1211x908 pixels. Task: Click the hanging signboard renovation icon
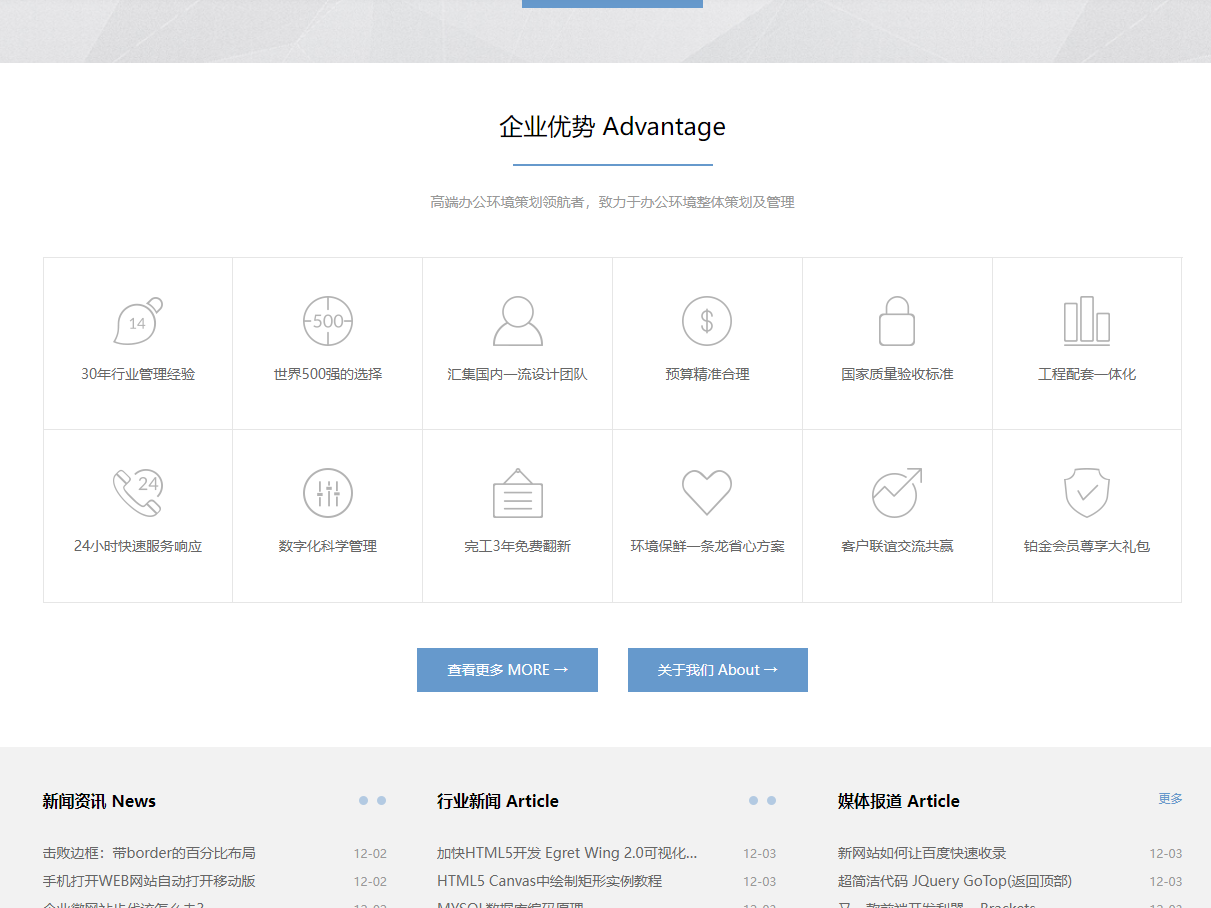pyautogui.click(x=518, y=493)
